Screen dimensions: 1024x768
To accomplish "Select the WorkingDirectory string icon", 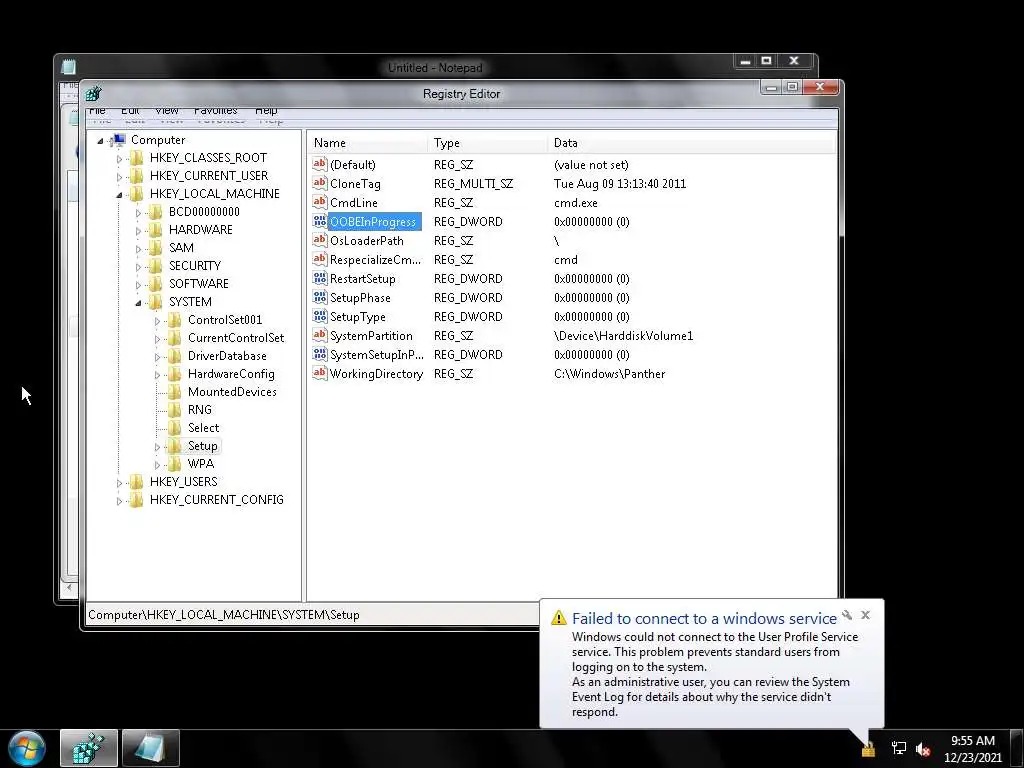I will tap(319, 374).
